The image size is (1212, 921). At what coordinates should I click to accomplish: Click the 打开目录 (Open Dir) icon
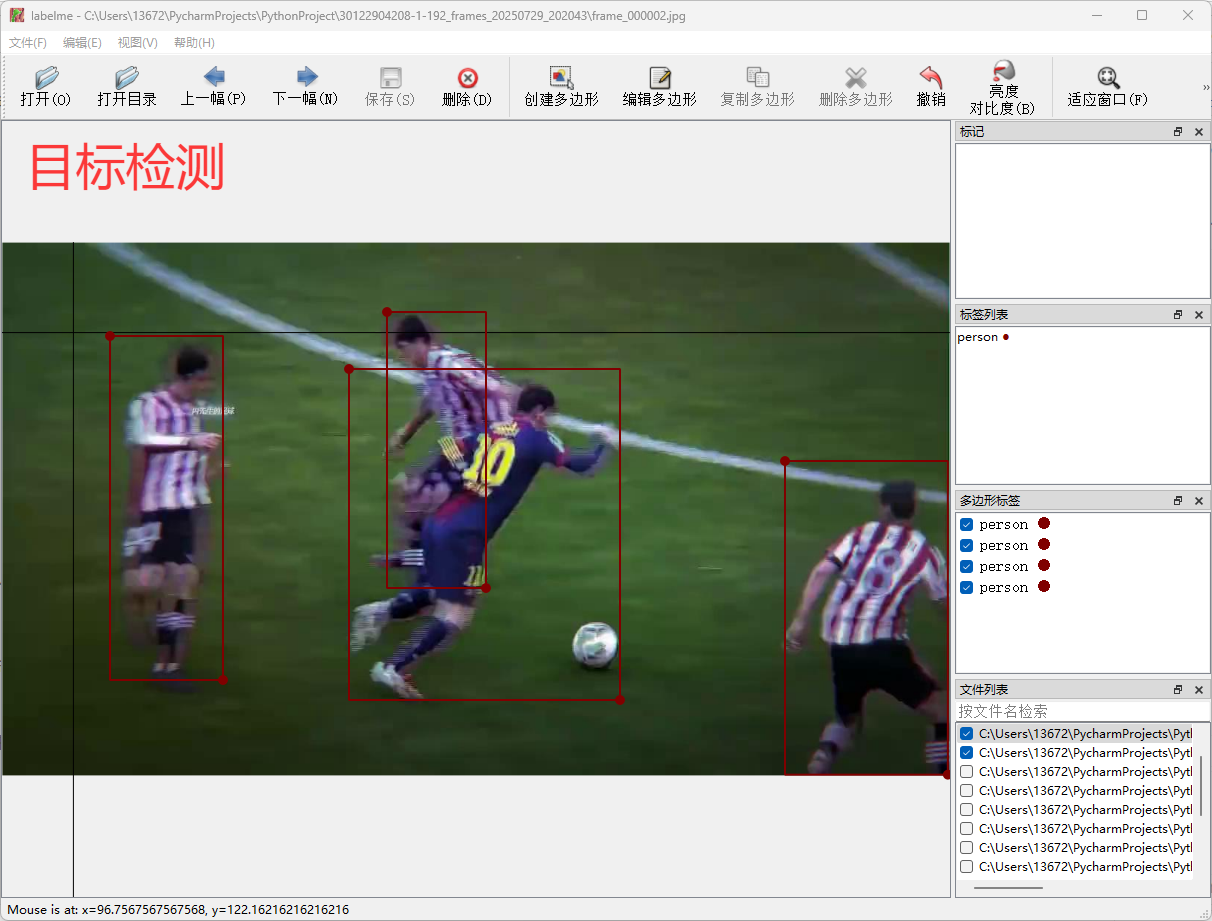(127, 78)
